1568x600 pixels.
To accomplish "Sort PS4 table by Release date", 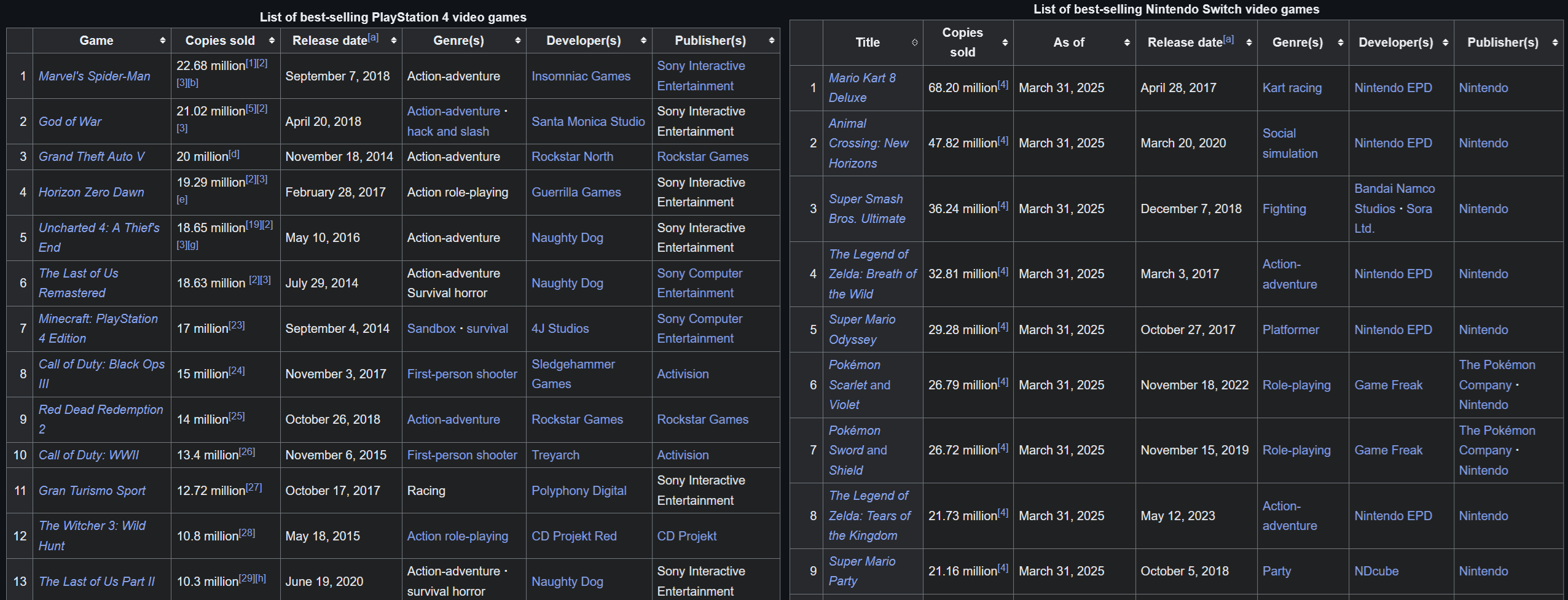I will click(x=393, y=41).
